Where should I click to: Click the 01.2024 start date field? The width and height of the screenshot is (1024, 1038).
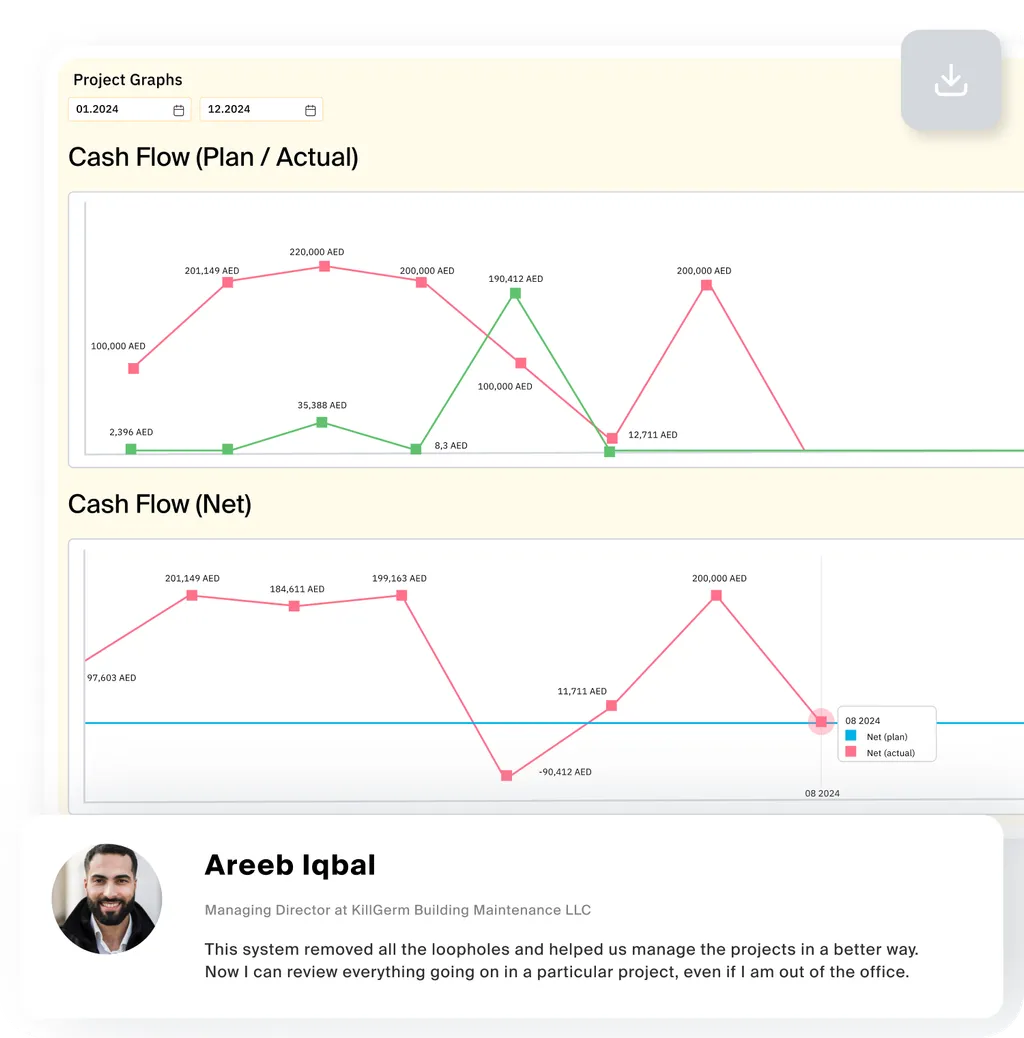coord(130,109)
